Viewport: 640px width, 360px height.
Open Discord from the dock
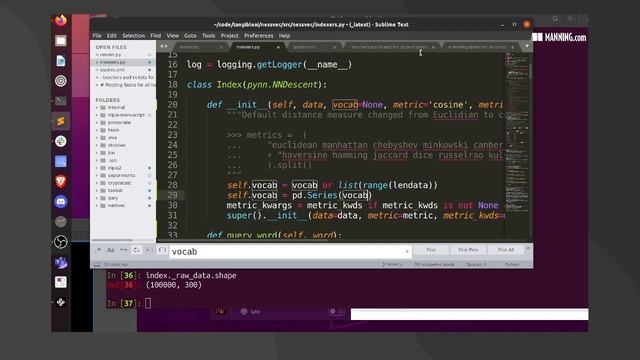61,202
